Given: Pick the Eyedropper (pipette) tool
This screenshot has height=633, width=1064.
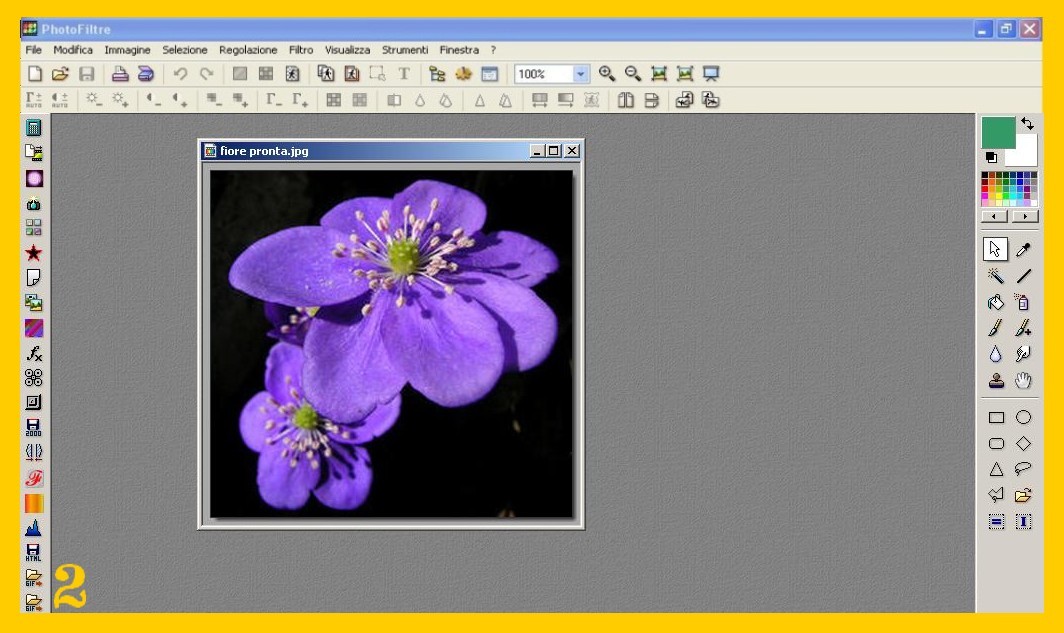Looking at the screenshot, I should 1023,250.
